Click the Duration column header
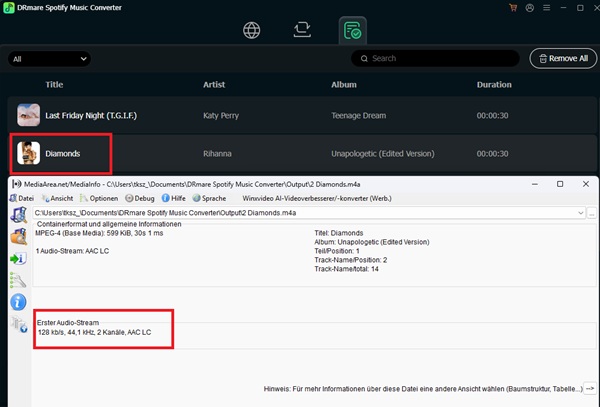Viewport: 600px width, 407px height. pos(494,85)
